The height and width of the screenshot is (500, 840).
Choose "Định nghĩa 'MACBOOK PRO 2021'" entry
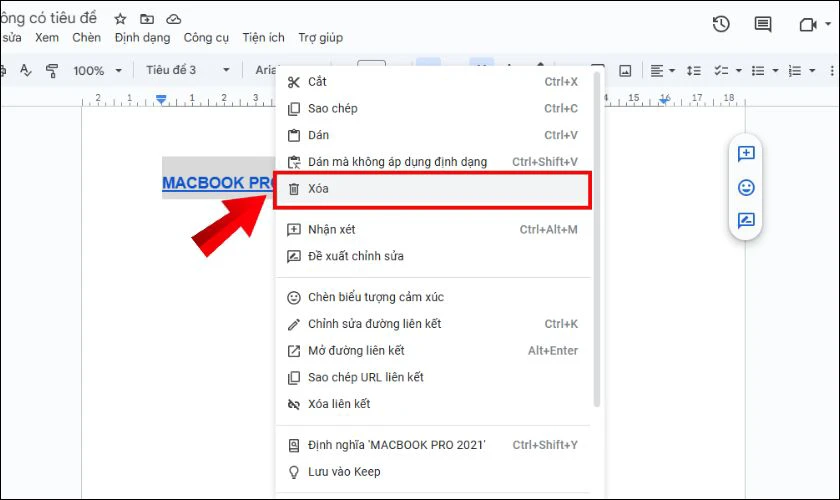click(432, 445)
